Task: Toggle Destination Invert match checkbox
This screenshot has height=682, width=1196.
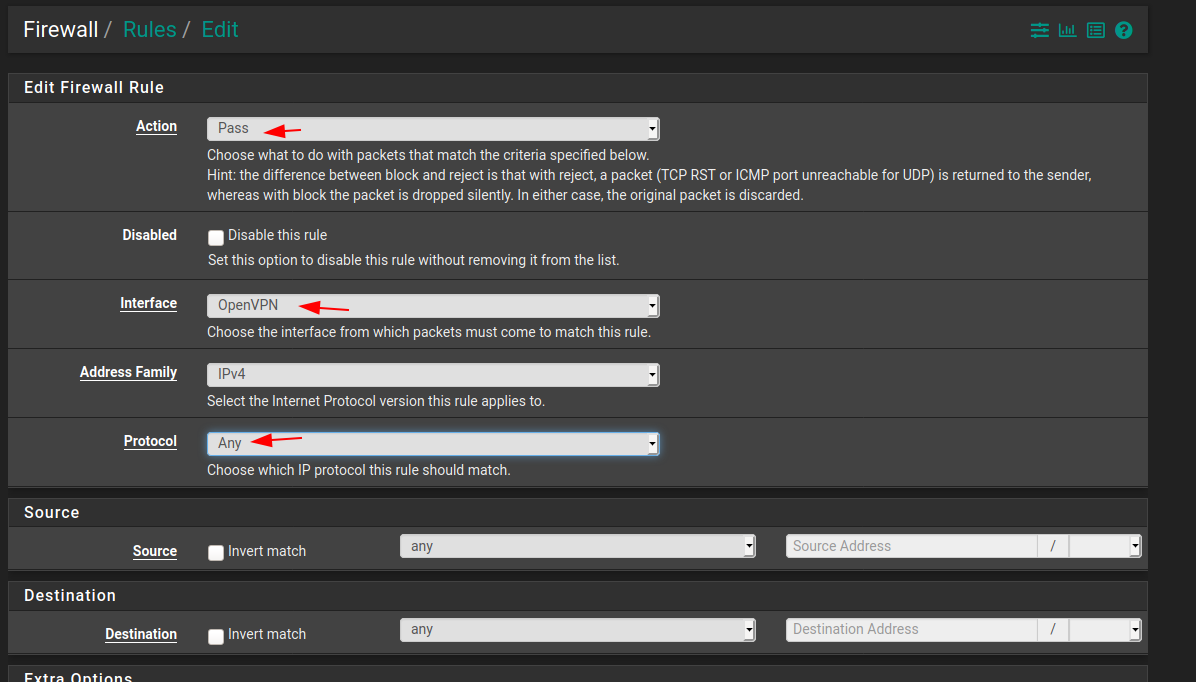Action: coord(216,635)
